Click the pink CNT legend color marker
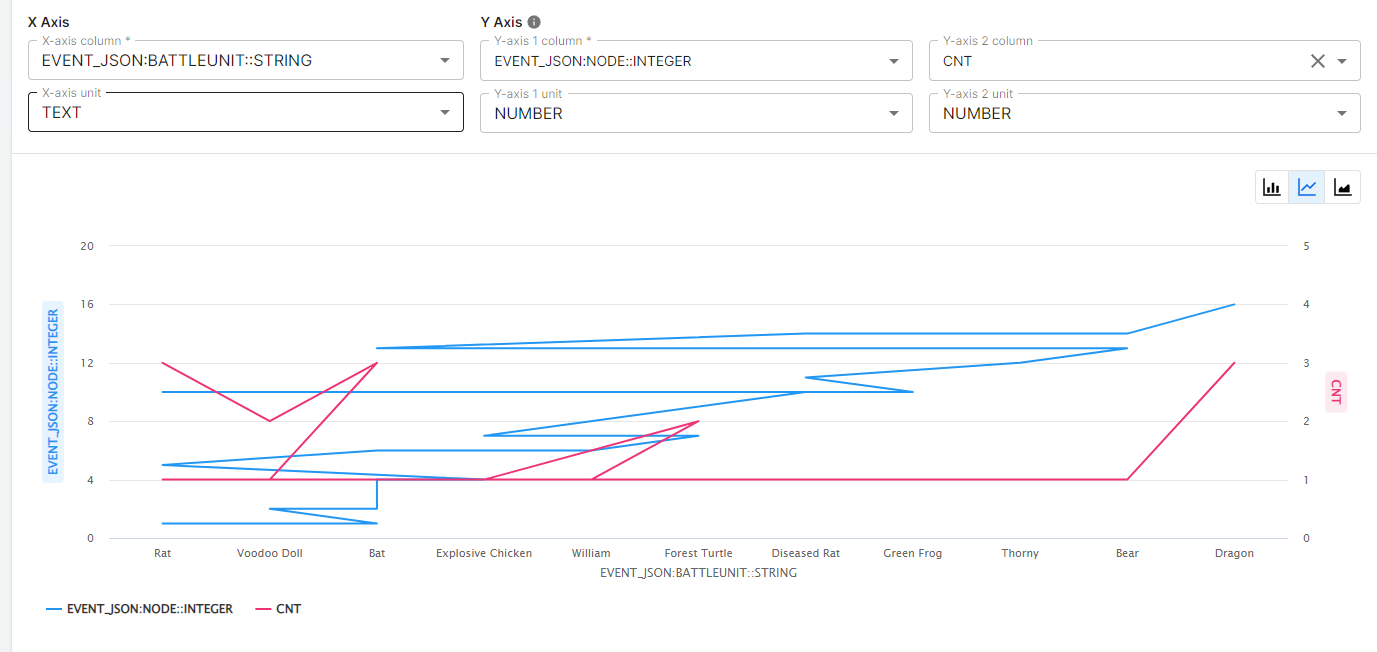This screenshot has width=1377, height=652. [264, 608]
